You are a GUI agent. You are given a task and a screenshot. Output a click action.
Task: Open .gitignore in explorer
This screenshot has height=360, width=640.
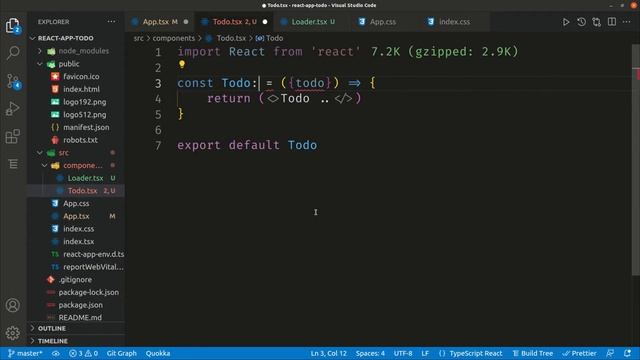(x=75, y=280)
